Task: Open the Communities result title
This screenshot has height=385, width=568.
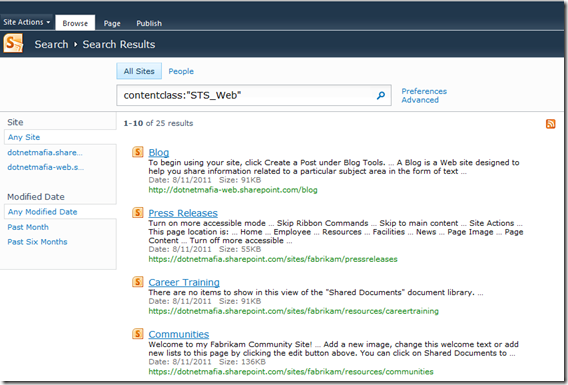Action: tap(179, 334)
